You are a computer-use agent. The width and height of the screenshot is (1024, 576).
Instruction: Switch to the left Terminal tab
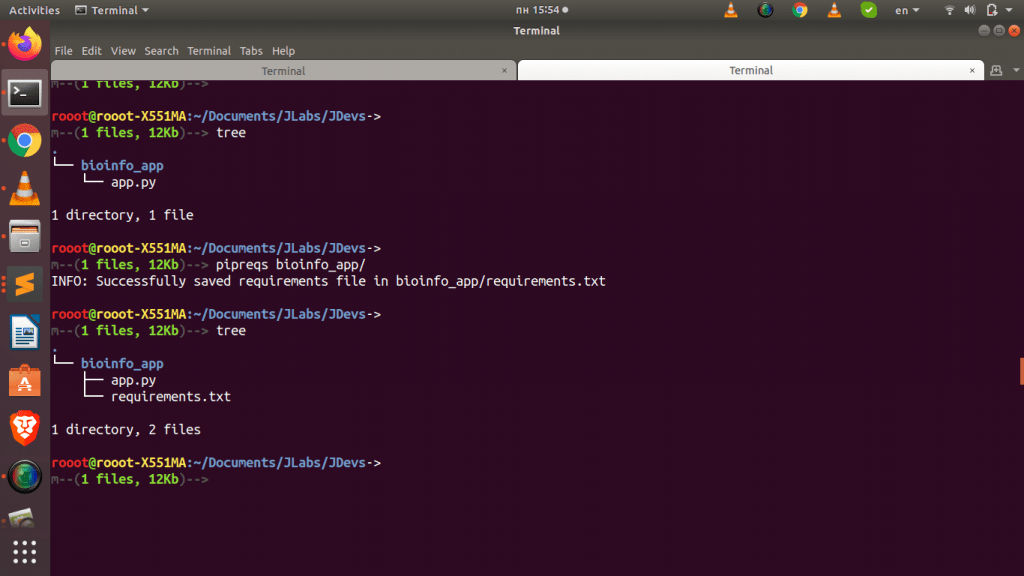coord(283,70)
